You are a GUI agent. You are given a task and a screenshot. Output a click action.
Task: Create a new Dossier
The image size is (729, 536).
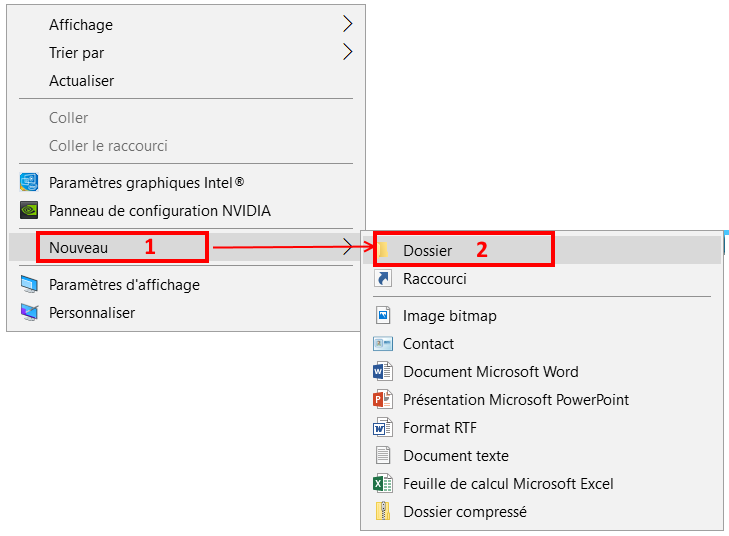click(542, 250)
